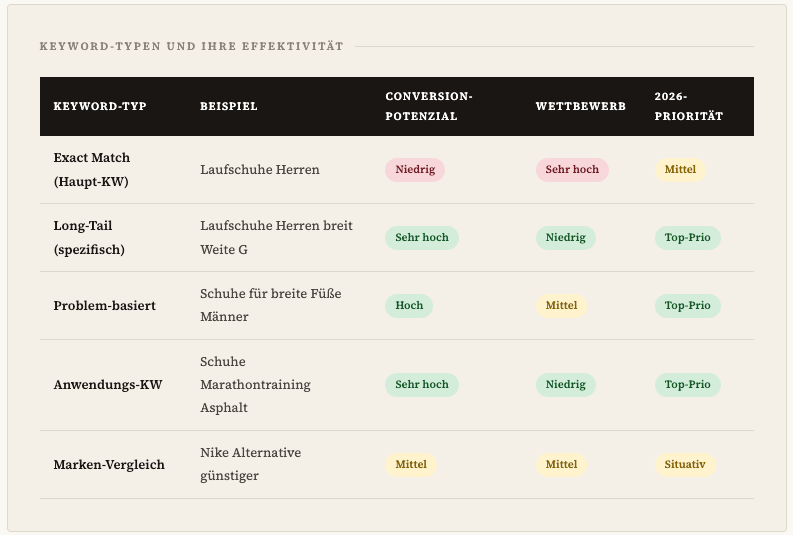Select the Conversion-Potenzial column header
The image size is (793, 535).
click(x=428, y=106)
